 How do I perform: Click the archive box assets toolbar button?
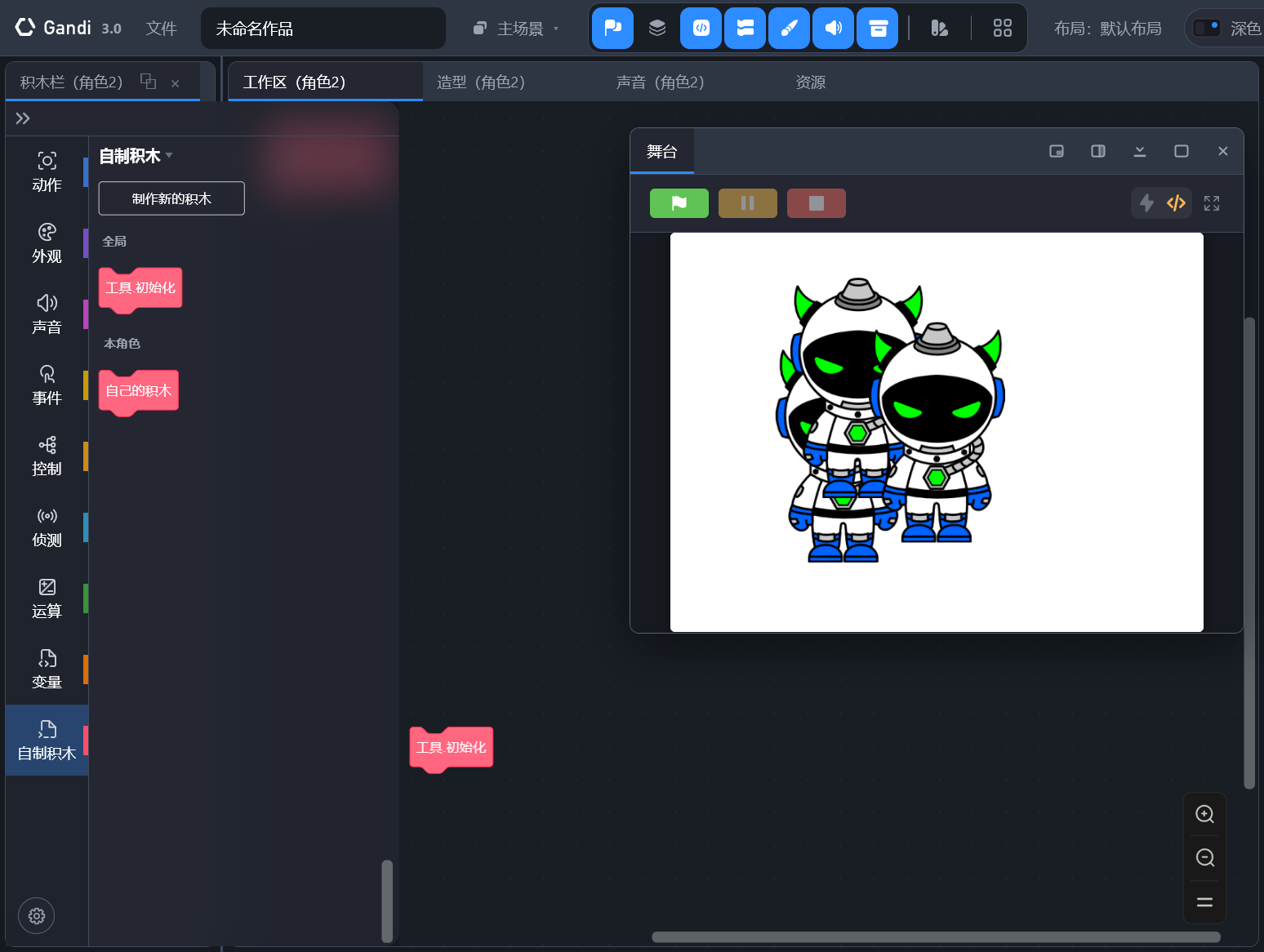coord(877,29)
